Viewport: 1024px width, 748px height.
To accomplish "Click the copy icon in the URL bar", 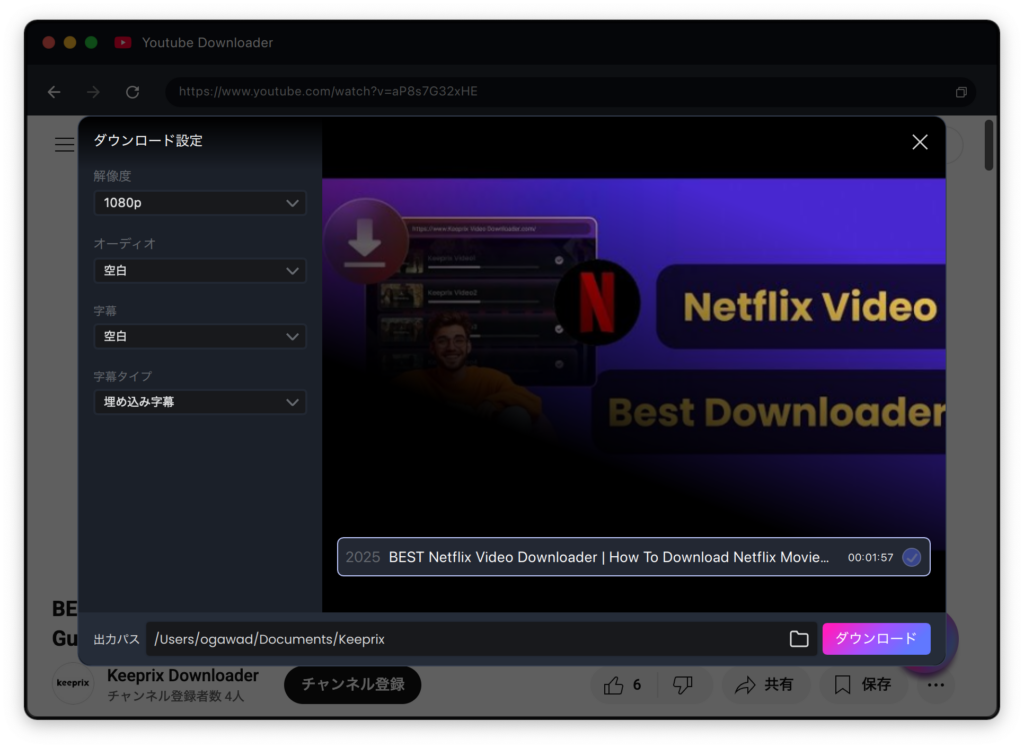I will click(x=961, y=92).
